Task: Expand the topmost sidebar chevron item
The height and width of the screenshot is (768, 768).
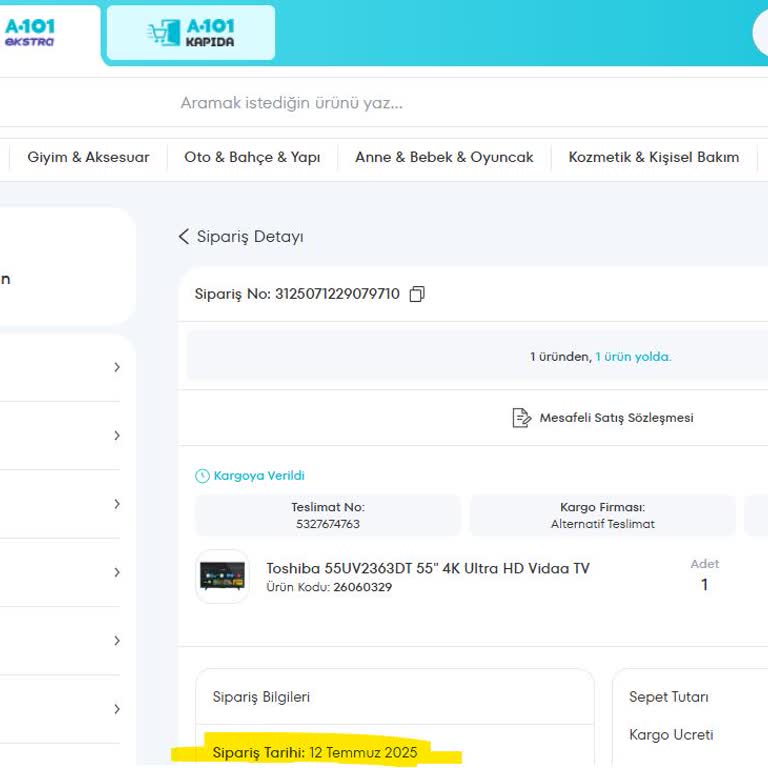Action: pyautogui.click(x=116, y=367)
